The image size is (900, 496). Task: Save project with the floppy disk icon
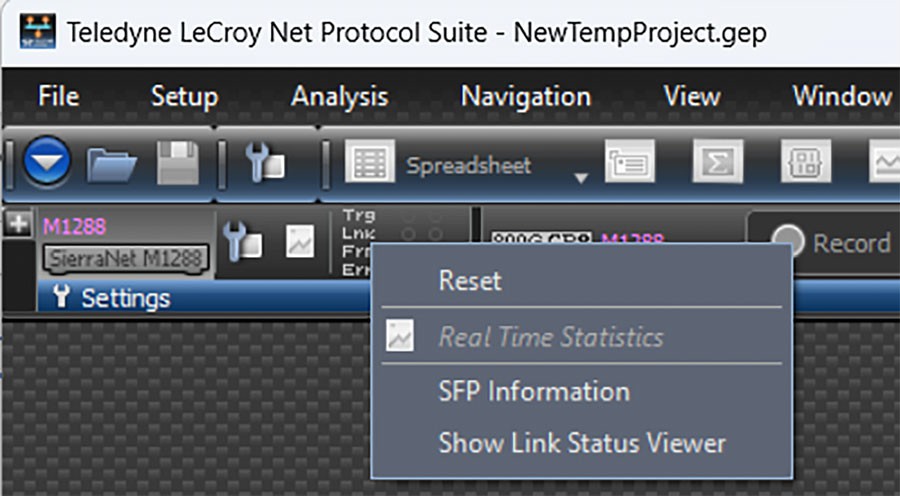(178, 163)
